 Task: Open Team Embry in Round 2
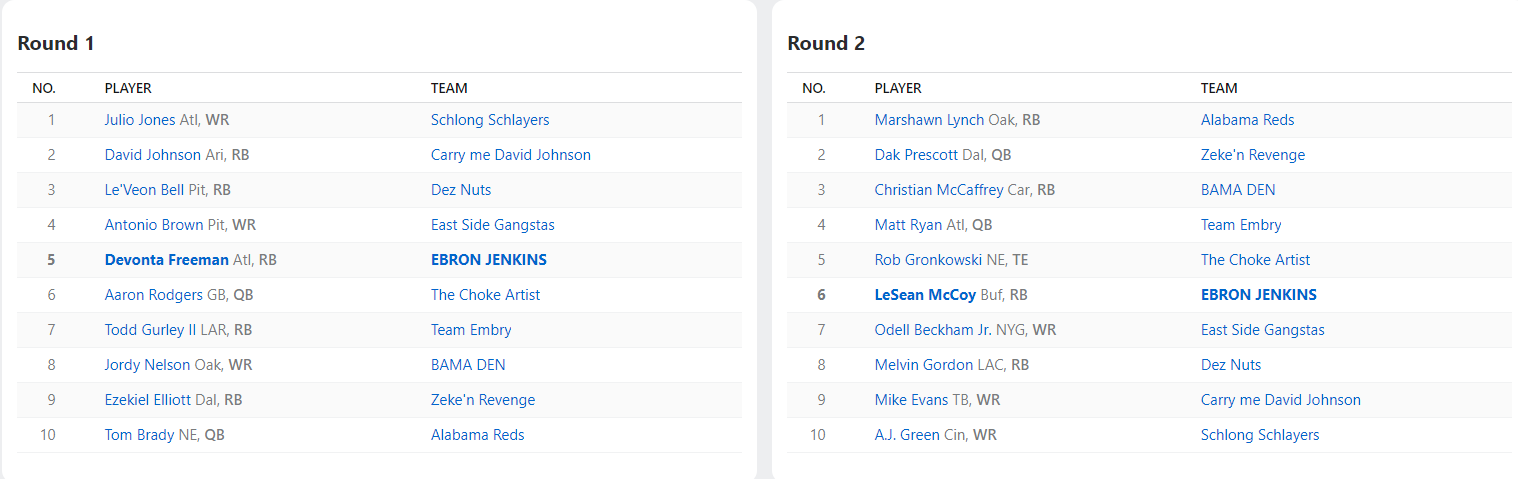click(x=1241, y=225)
